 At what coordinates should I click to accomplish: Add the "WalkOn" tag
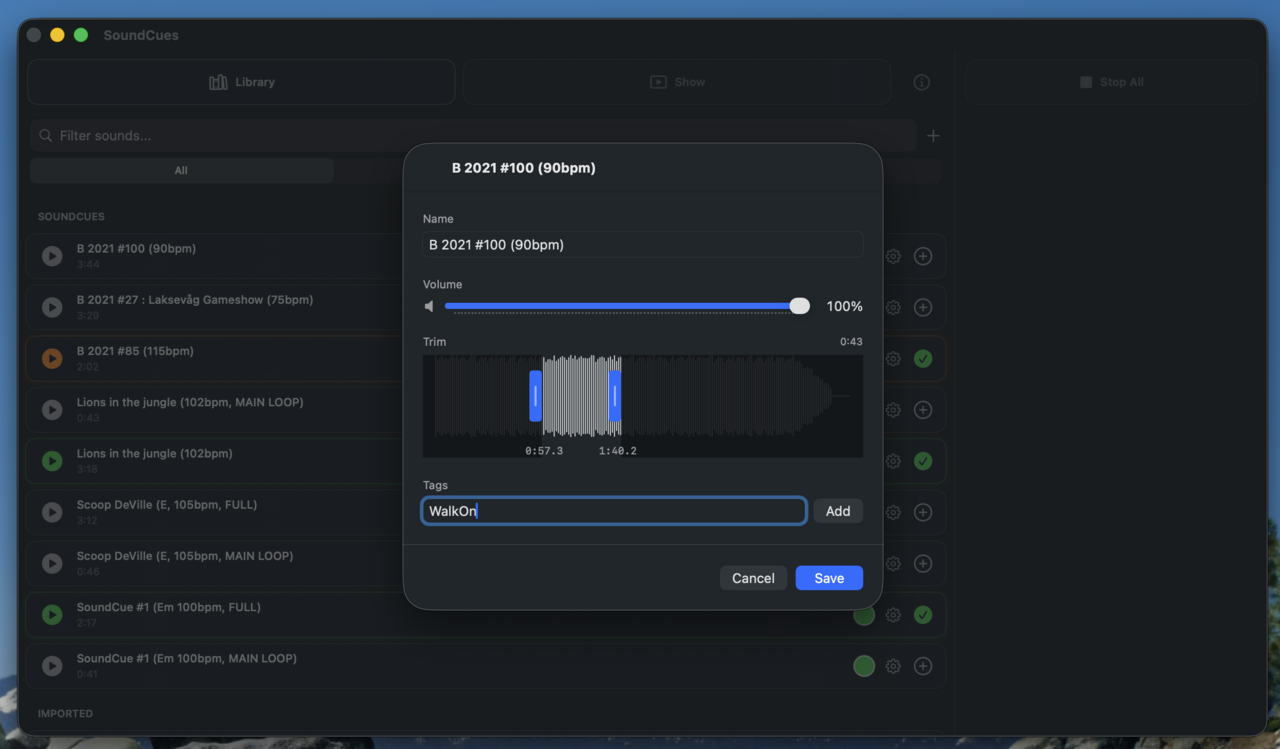(x=838, y=510)
